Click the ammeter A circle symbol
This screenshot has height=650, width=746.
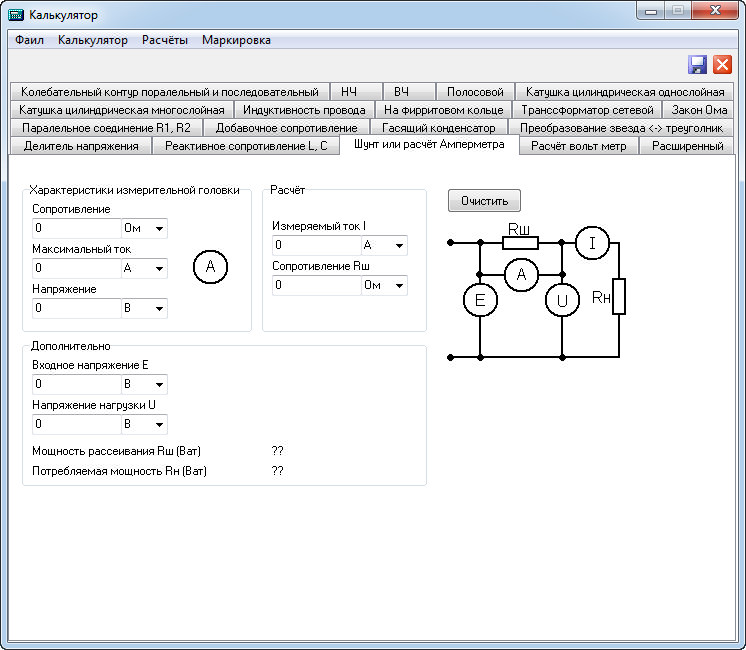pos(210,267)
